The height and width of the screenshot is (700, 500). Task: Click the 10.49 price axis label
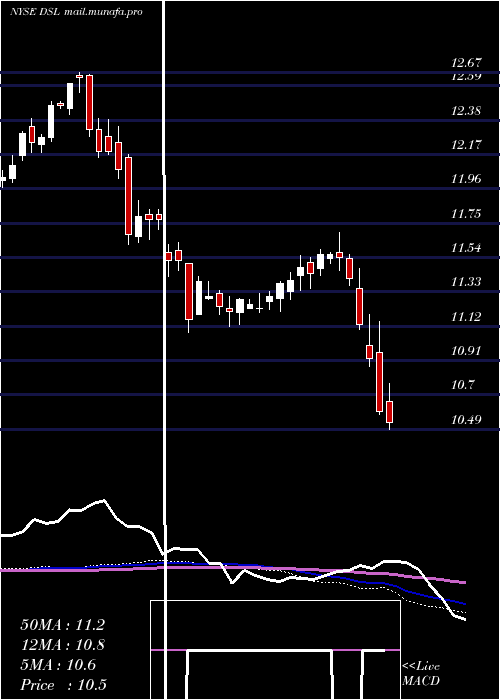click(466, 419)
